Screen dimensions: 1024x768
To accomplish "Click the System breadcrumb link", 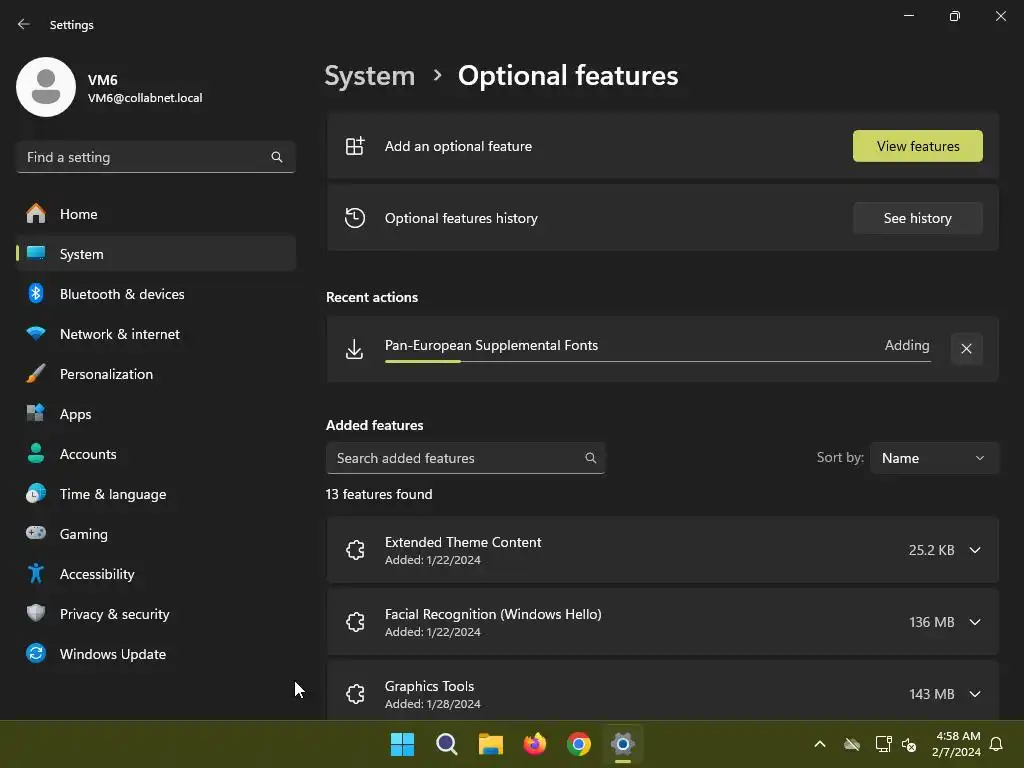I will pos(370,76).
